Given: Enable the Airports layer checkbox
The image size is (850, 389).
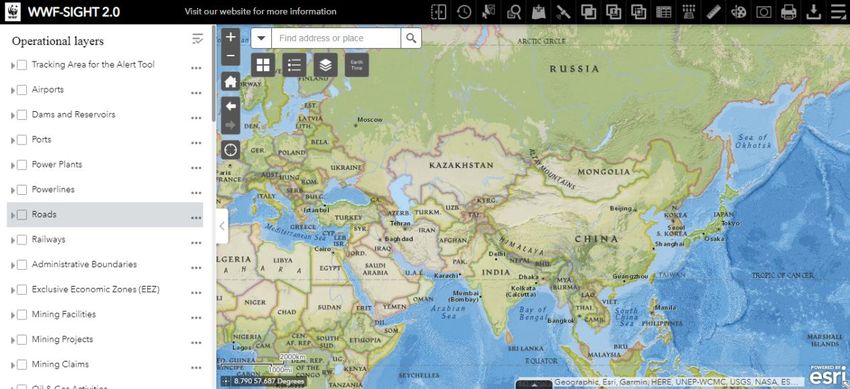Looking at the screenshot, I should pyautogui.click(x=22, y=90).
